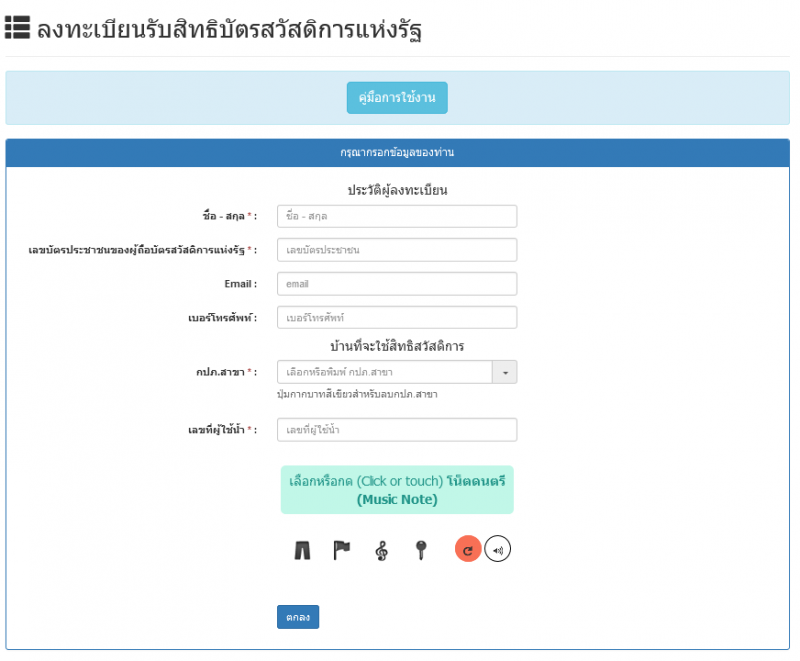The width and height of the screenshot is (800, 661).
Task: Expand the กปภ.สาขา dropdown arrow
Action: pos(505,372)
